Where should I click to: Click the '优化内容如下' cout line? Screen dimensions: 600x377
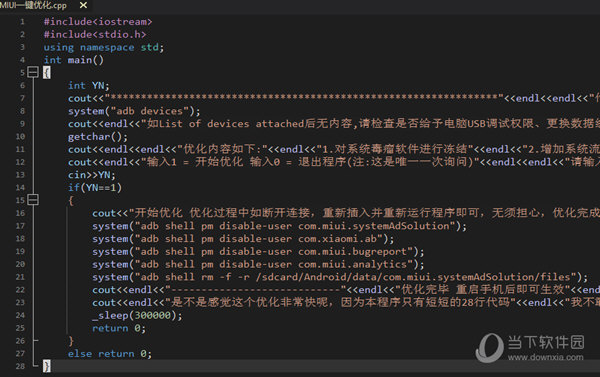334,149
